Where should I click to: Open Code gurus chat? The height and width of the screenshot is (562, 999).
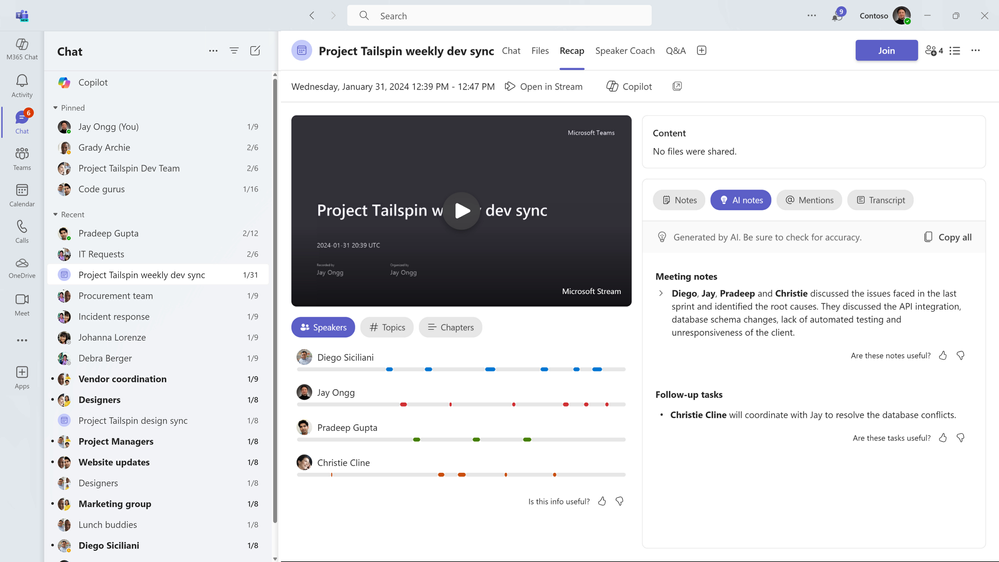158,189
